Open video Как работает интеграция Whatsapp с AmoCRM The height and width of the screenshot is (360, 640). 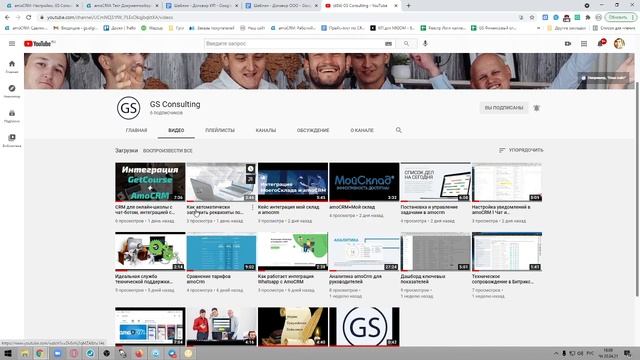(x=286, y=279)
